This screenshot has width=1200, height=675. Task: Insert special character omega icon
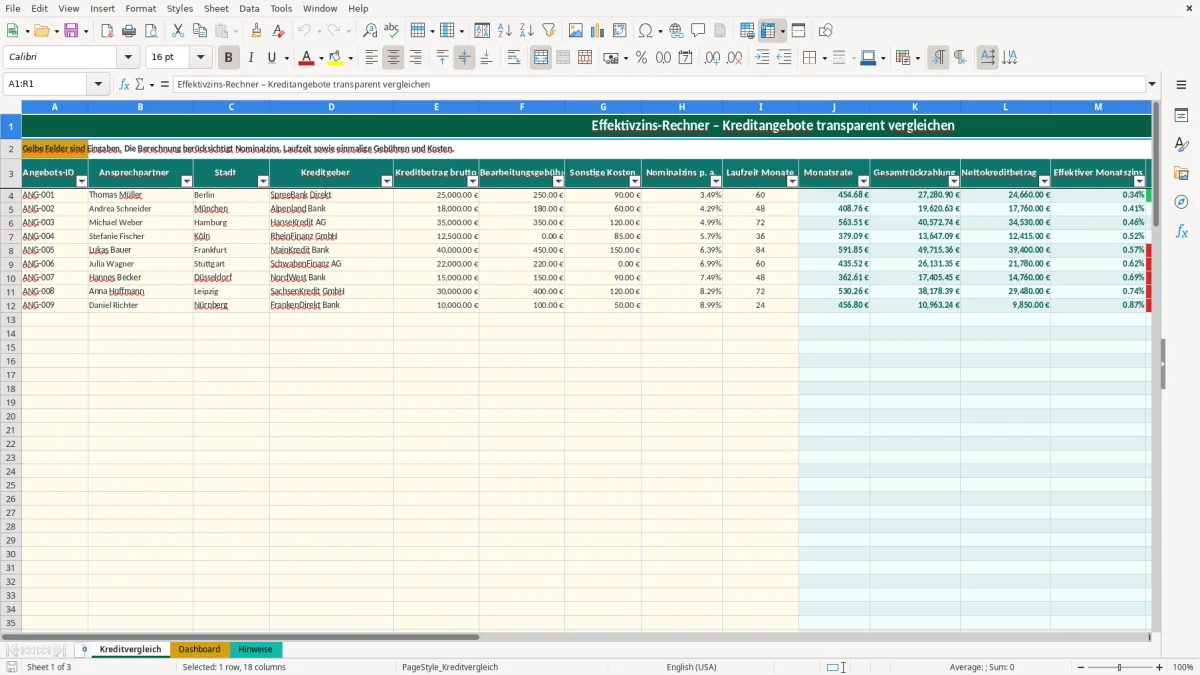[x=645, y=31]
